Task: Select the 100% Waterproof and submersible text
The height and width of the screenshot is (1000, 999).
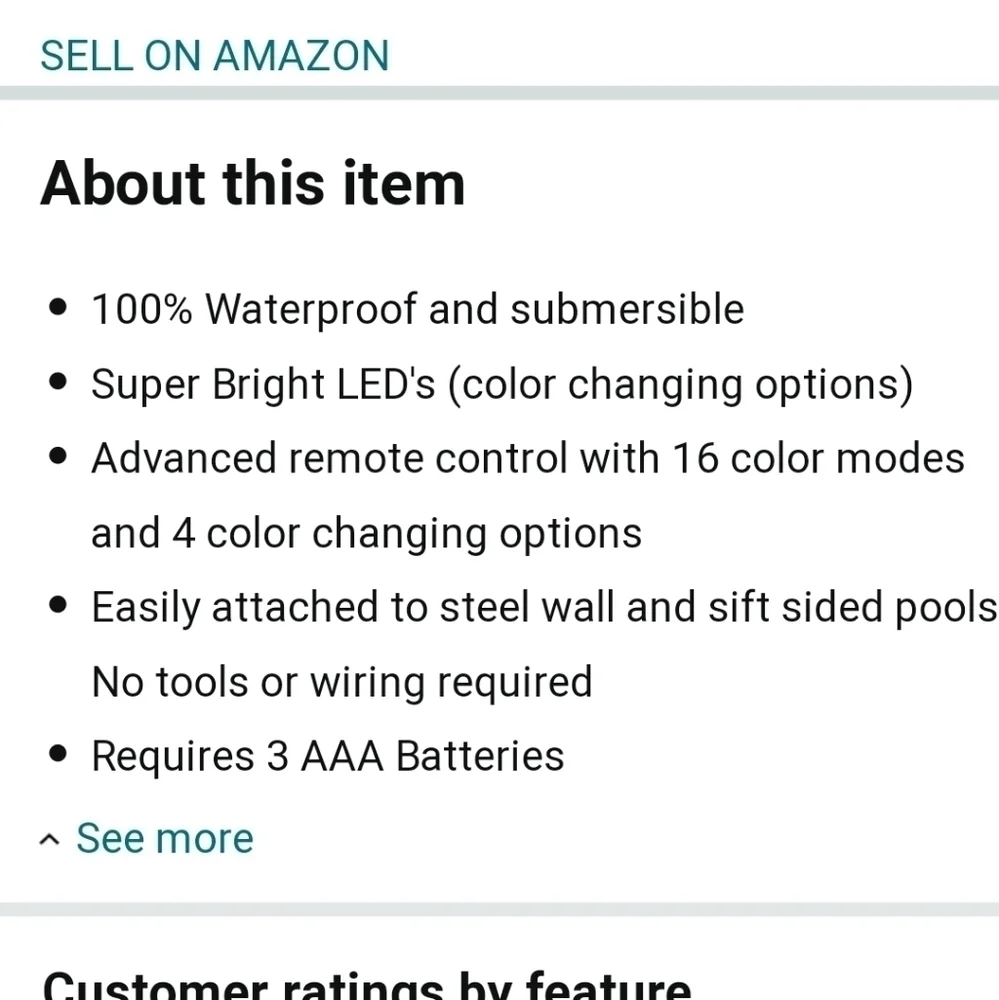Action: 417,310
